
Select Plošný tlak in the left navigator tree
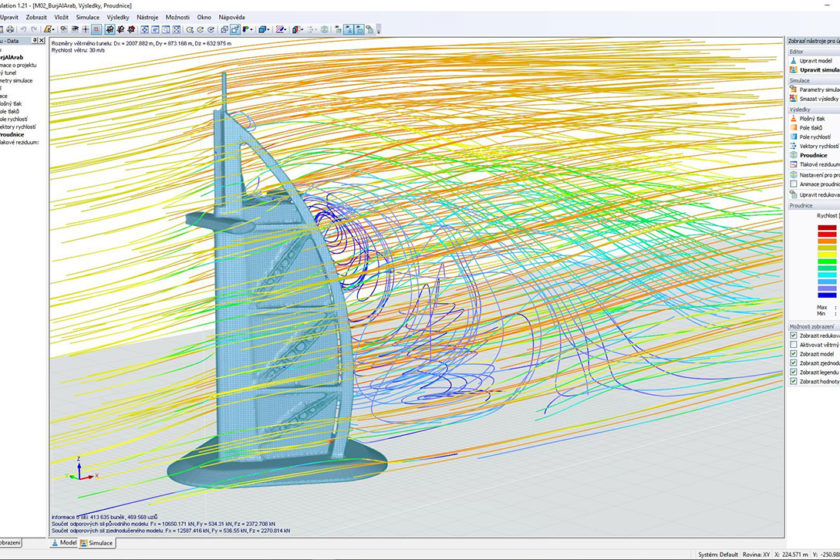tap(11, 103)
